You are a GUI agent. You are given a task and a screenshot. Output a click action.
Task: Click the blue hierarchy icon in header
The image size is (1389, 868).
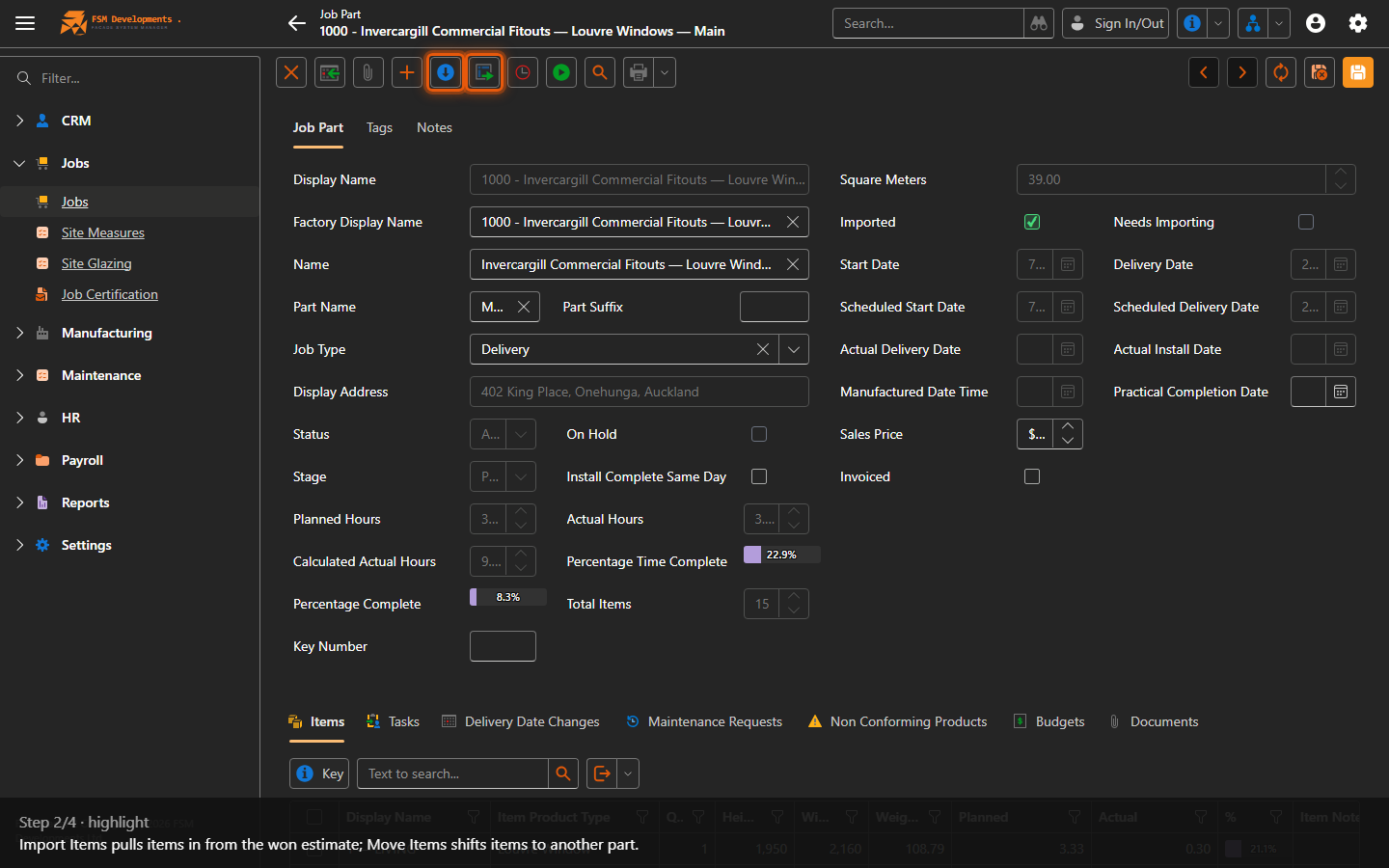pos(1252,23)
